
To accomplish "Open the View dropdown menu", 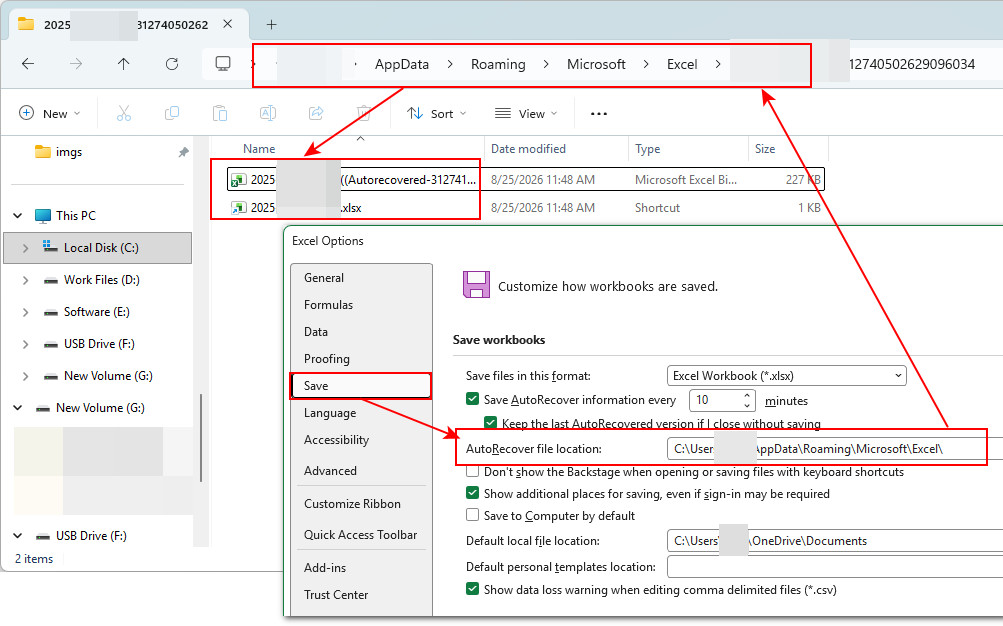I will coord(526,114).
